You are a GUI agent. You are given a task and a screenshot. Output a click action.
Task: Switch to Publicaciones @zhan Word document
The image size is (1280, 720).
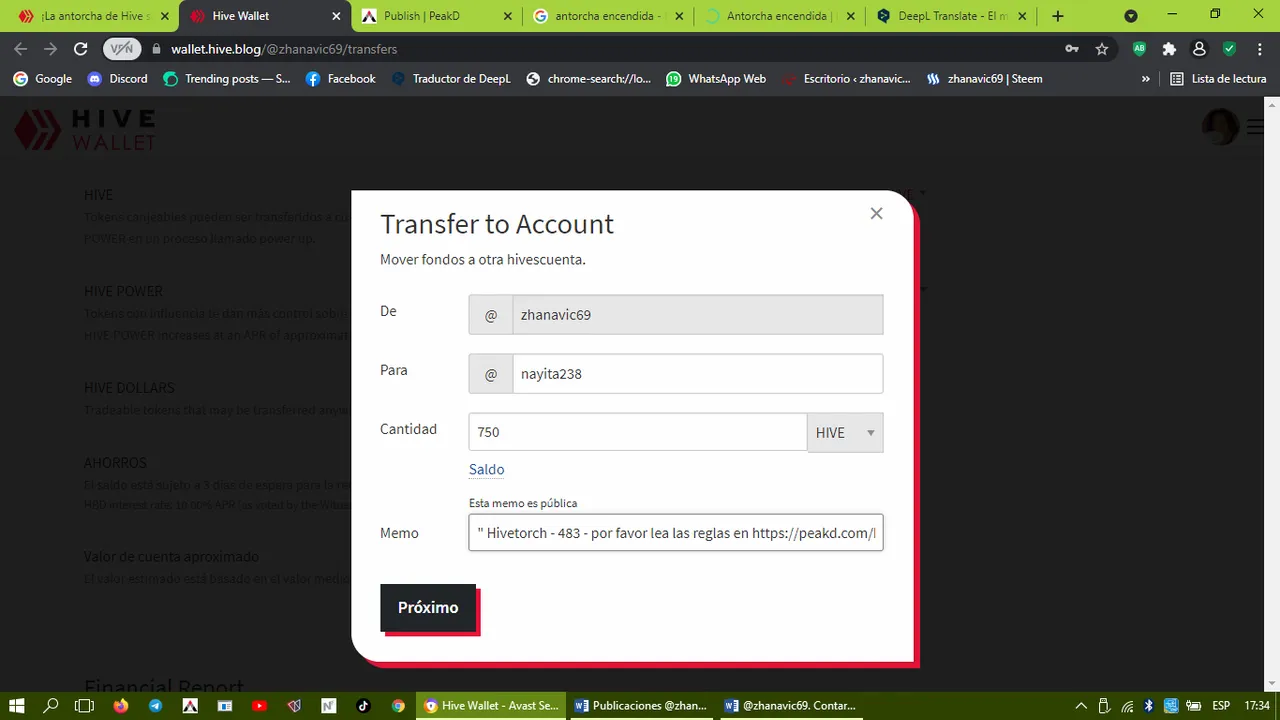coord(642,705)
